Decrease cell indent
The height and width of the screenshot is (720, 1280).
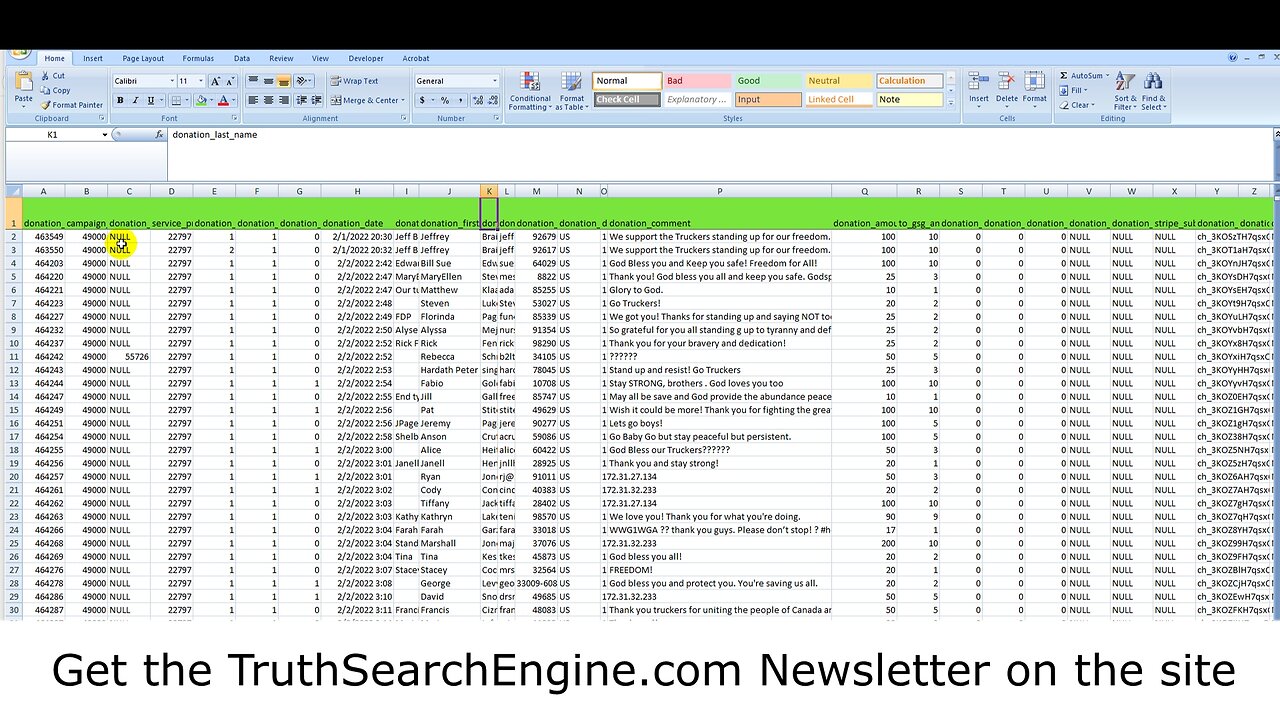click(302, 100)
